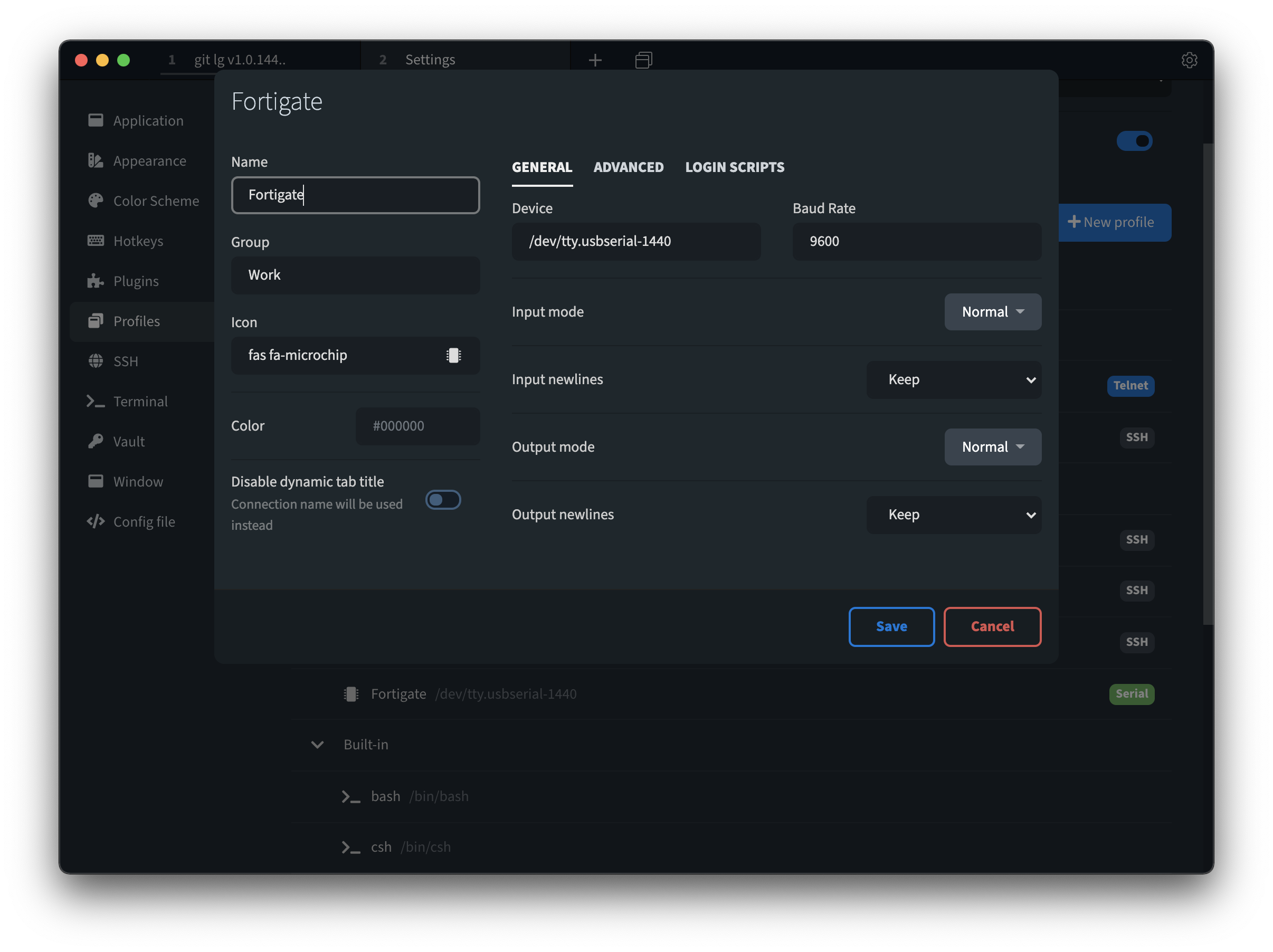Click the csh prompt icon in profile list
The height and width of the screenshot is (952, 1273).
pos(351,847)
